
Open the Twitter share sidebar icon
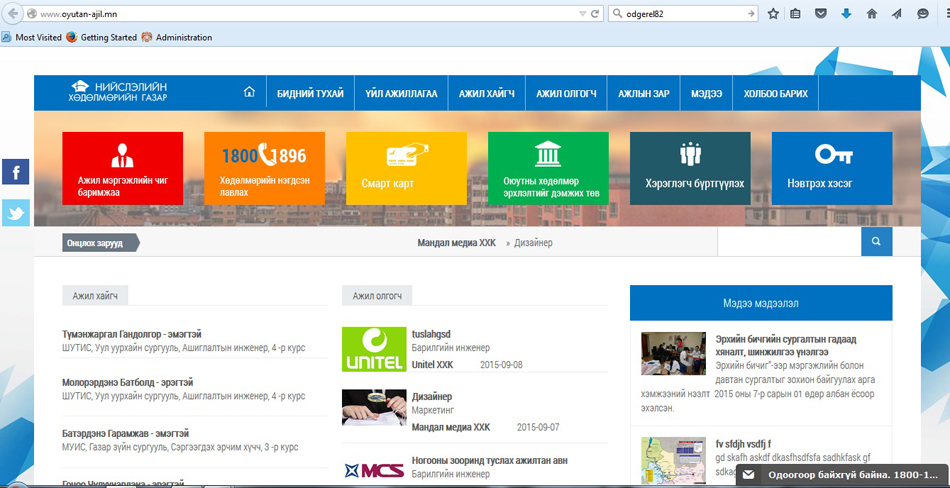(x=15, y=213)
